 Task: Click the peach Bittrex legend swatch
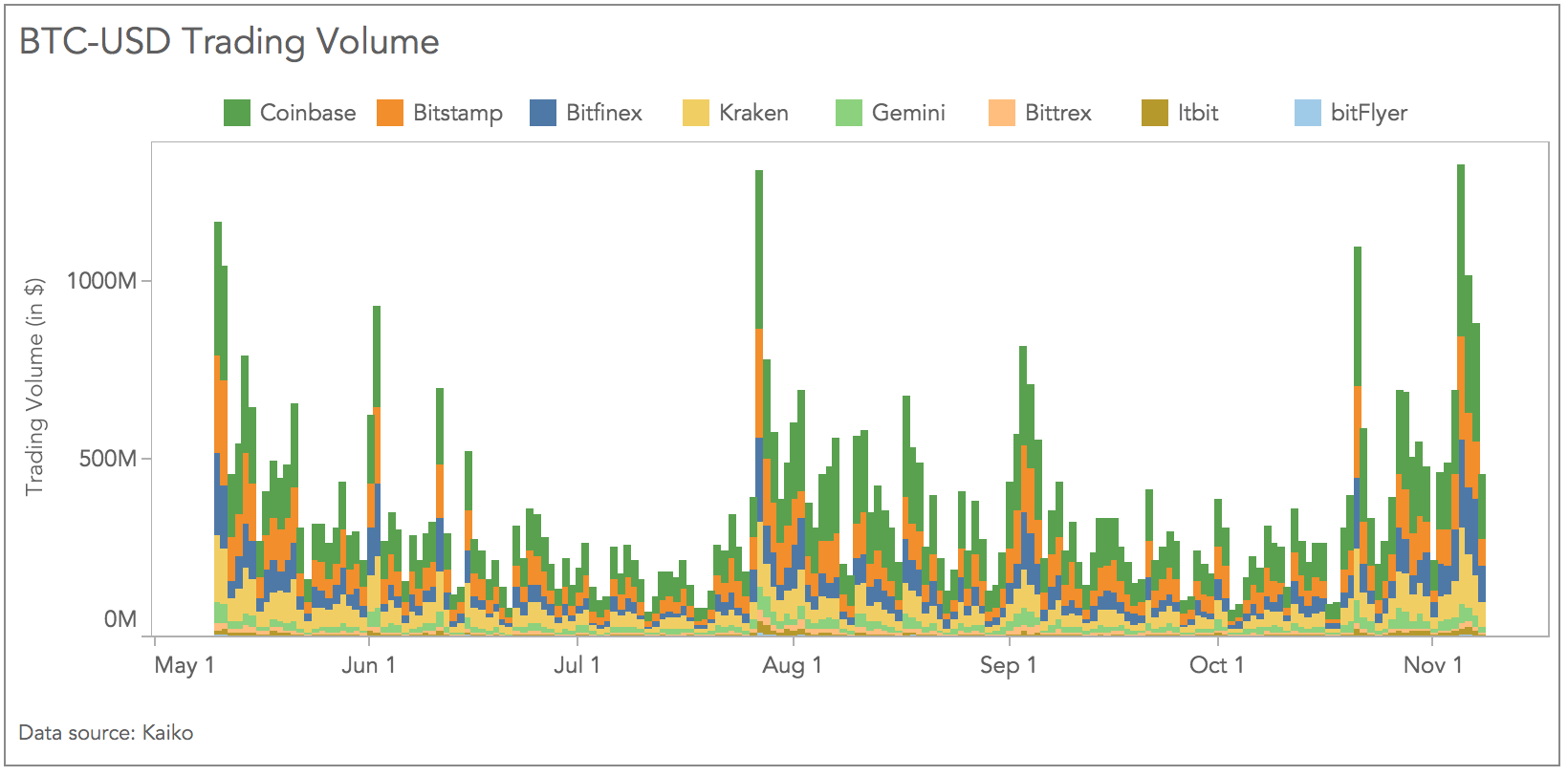(1002, 113)
